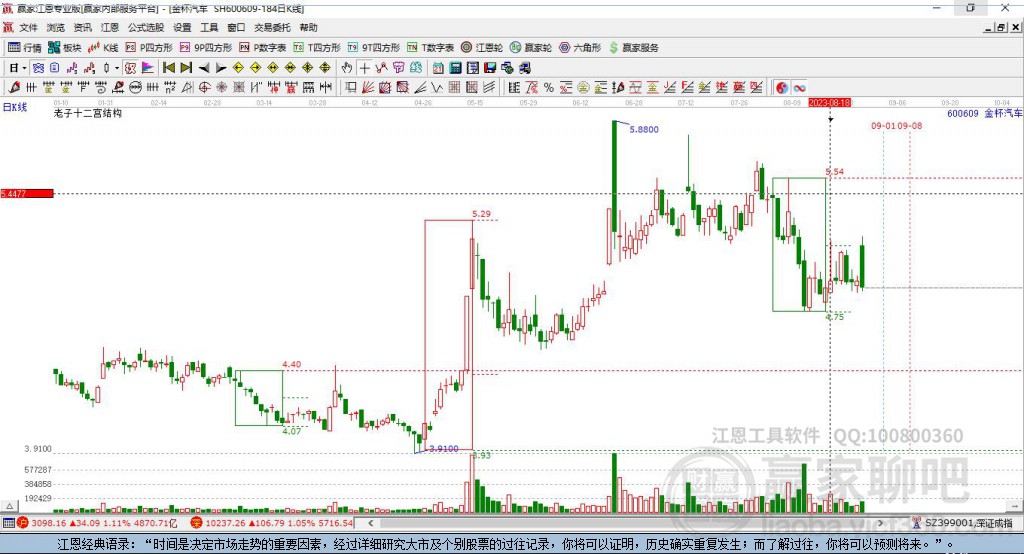Click the n² square number tool icon

(170, 88)
